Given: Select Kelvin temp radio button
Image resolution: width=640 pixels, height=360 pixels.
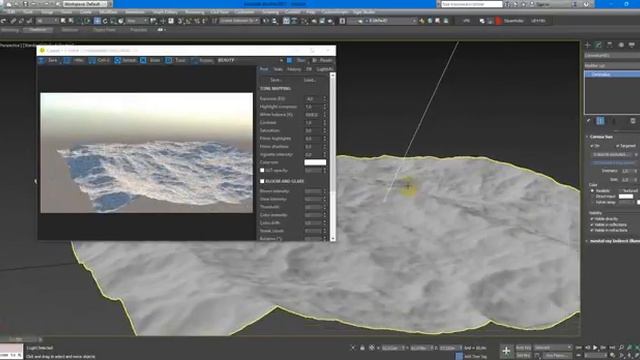Looking at the screenshot, I should click(592, 202).
